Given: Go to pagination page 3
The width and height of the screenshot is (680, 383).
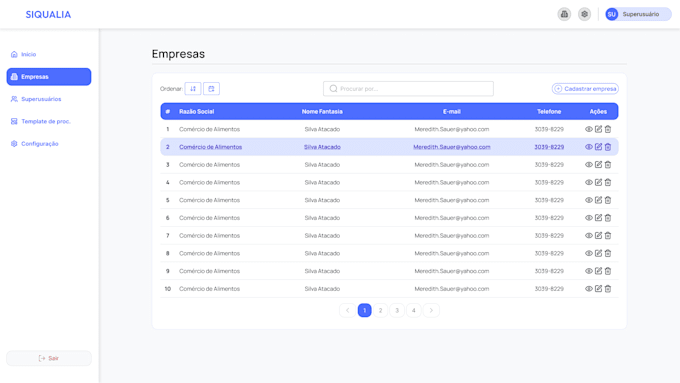Looking at the screenshot, I should click(x=397, y=310).
